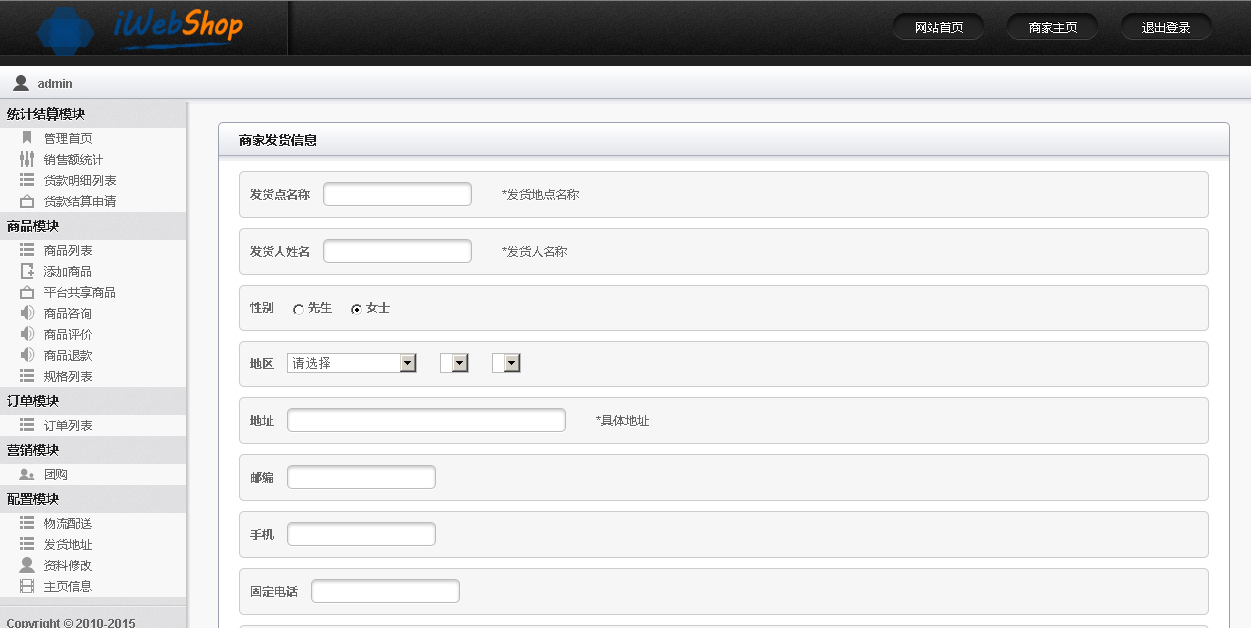This screenshot has width=1251, height=628.
Task: Click the list icon beside 物流配送
Action: pos(27,523)
